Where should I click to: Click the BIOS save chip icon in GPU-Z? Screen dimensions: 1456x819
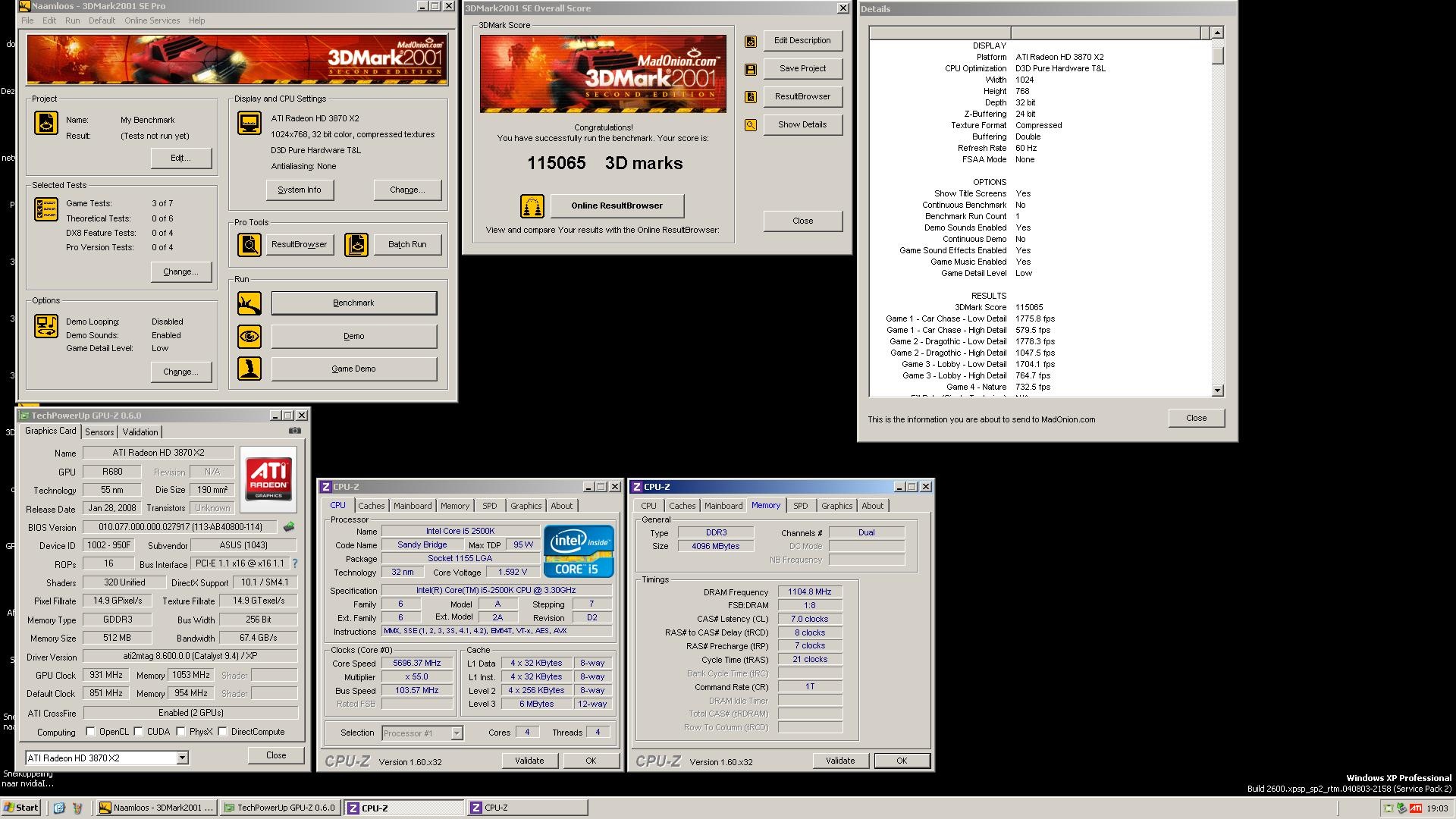click(289, 526)
